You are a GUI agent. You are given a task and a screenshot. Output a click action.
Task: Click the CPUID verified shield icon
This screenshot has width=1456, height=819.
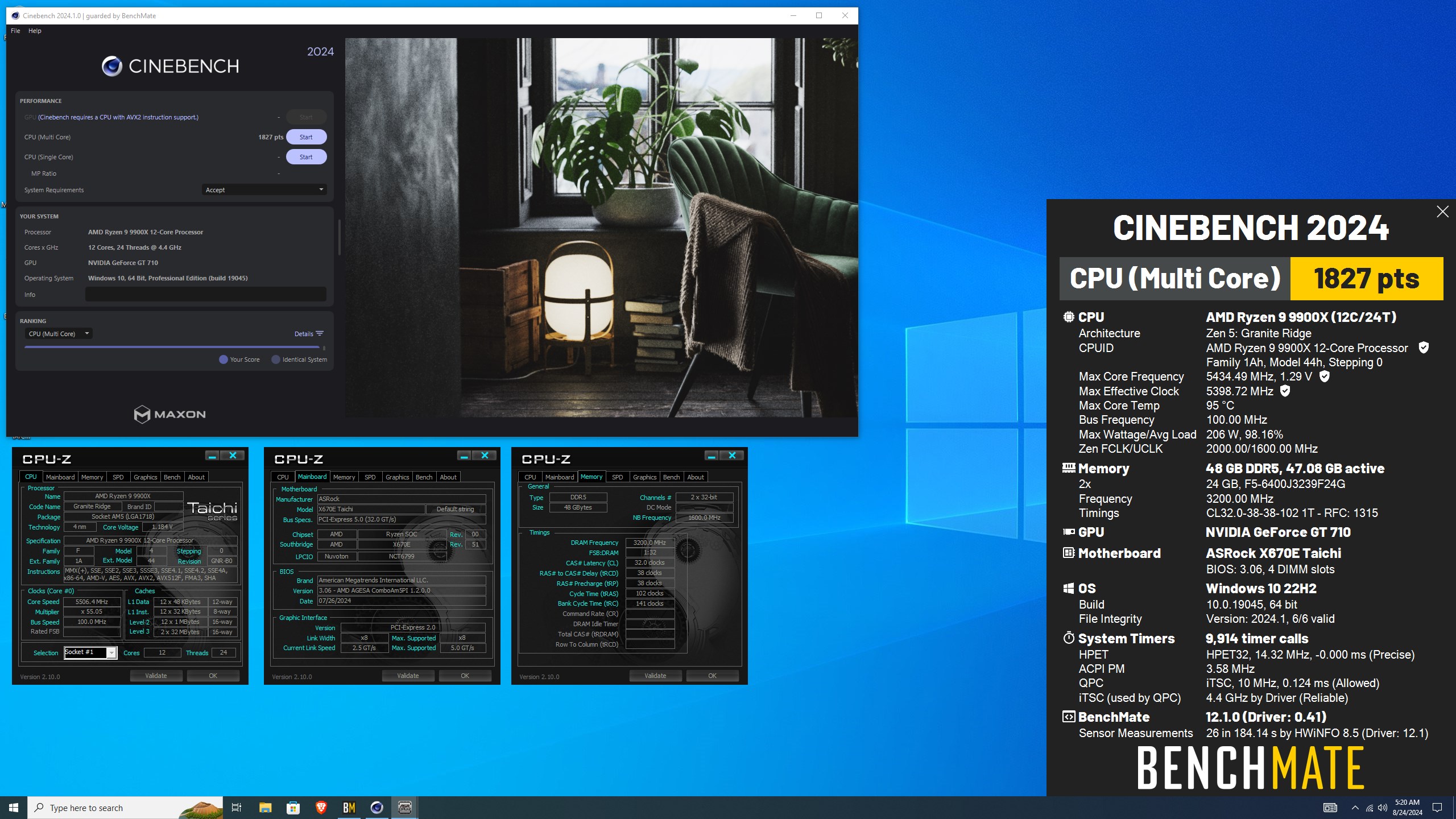(1424, 348)
